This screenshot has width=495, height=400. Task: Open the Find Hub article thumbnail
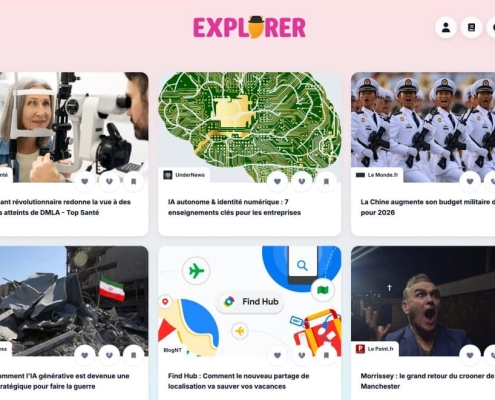[x=249, y=301]
